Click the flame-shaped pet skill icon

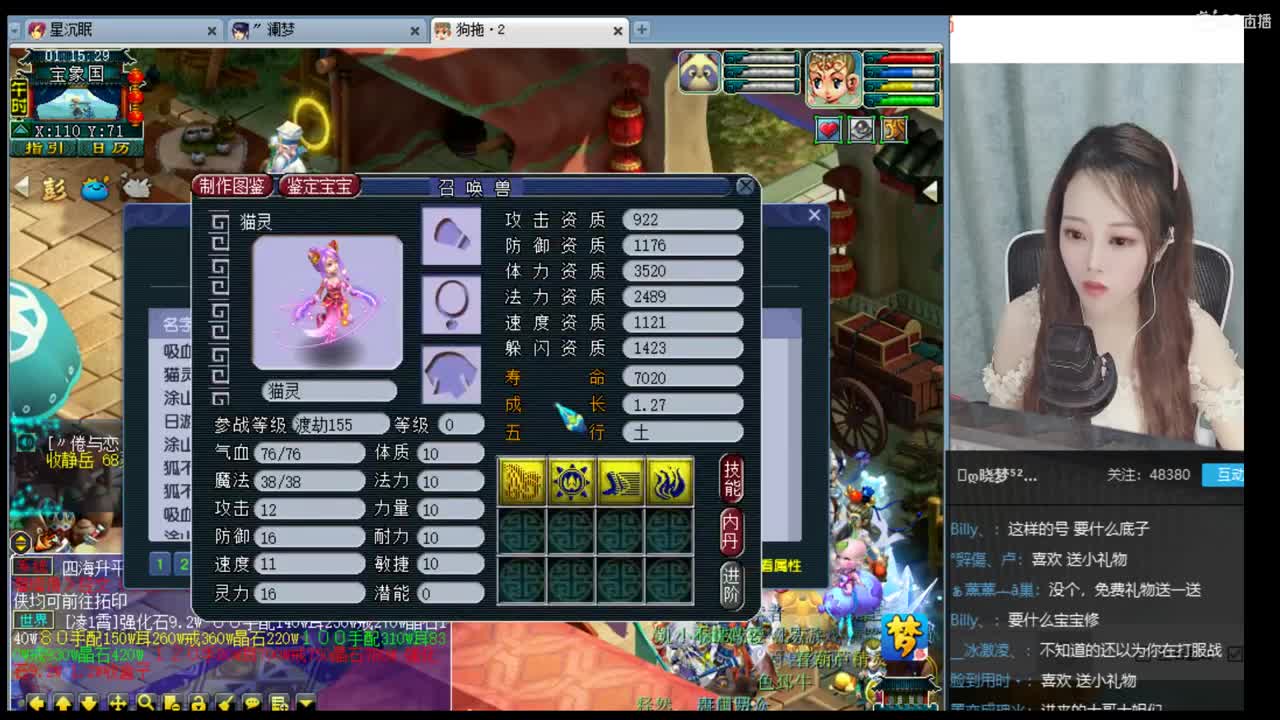pyautogui.click(x=670, y=482)
